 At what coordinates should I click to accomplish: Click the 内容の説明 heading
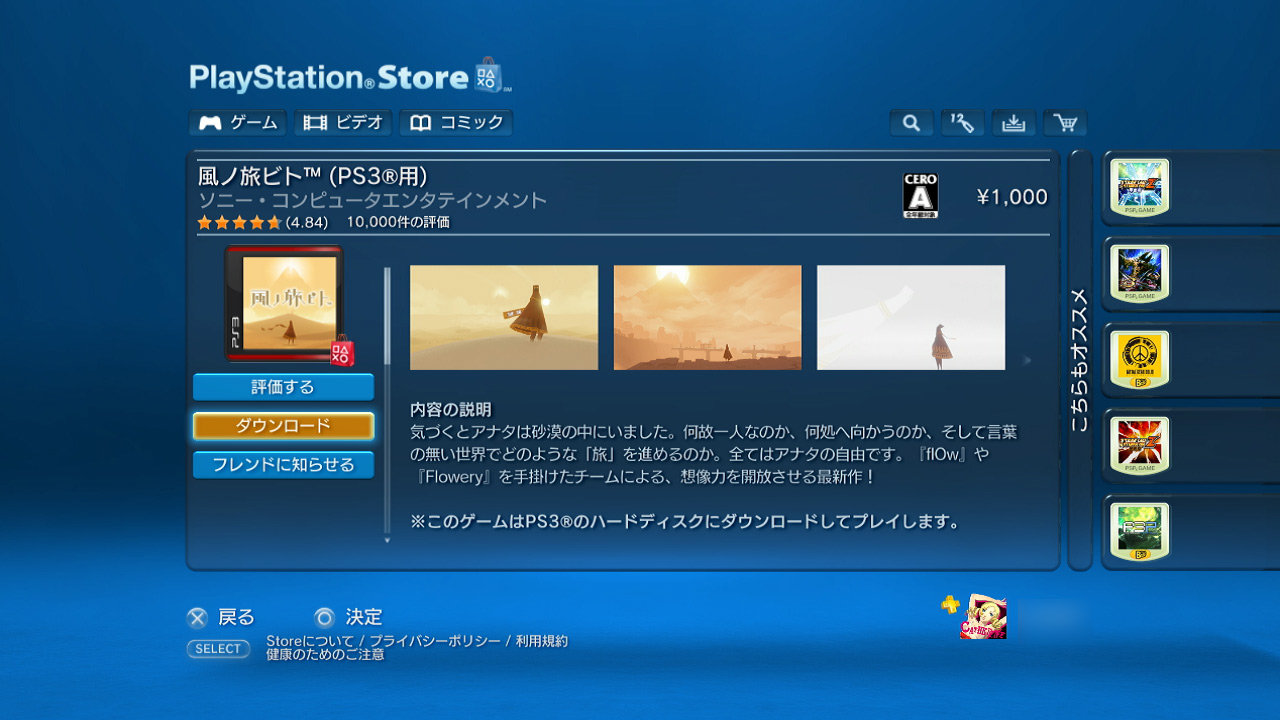[x=451, y=409]
